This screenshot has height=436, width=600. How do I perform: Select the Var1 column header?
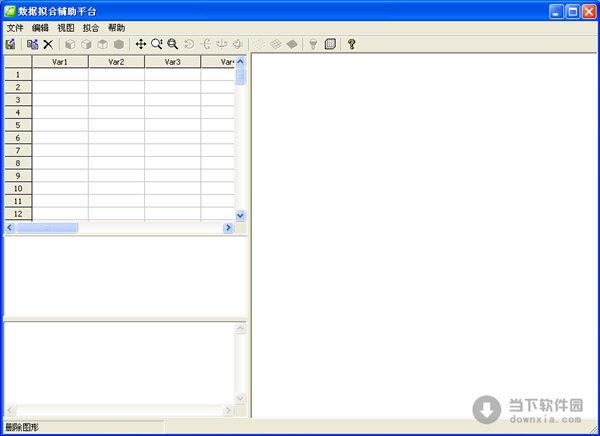pyautogui.click(x=60, y=62)
